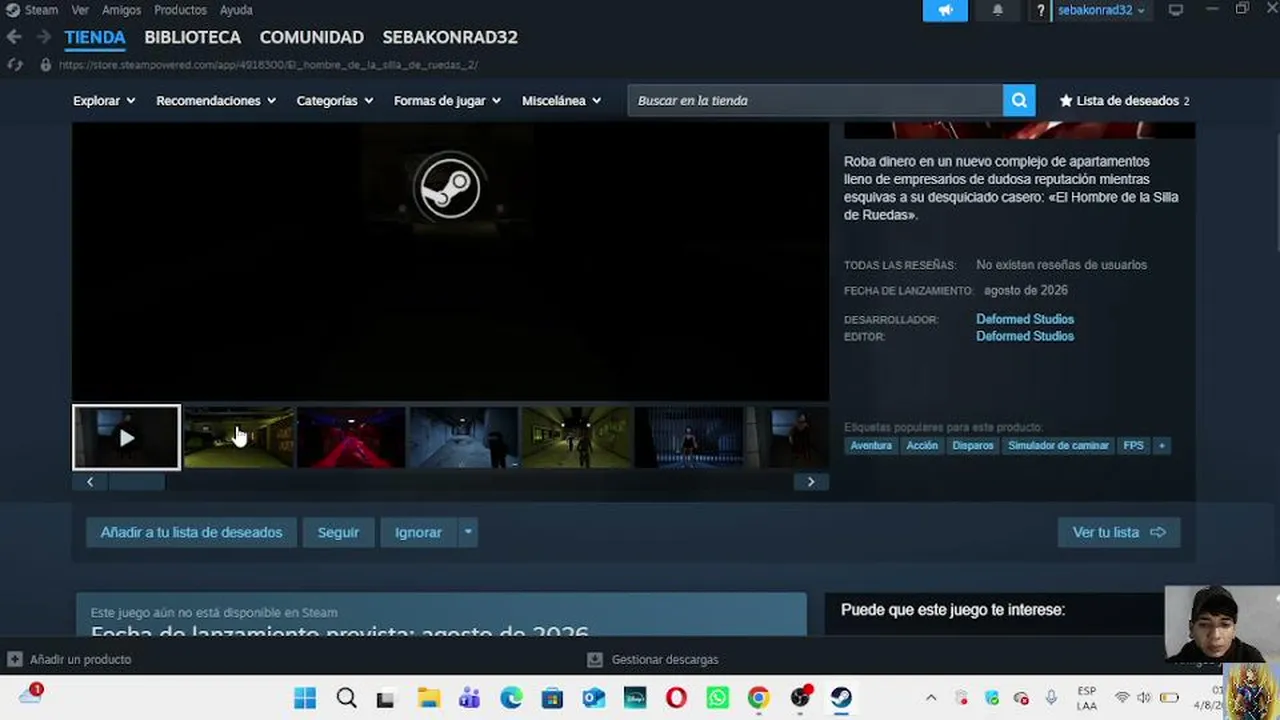Open the Categorías dropdown
1280x720 pixels.
pyautogui.click(x=335, y=100)
